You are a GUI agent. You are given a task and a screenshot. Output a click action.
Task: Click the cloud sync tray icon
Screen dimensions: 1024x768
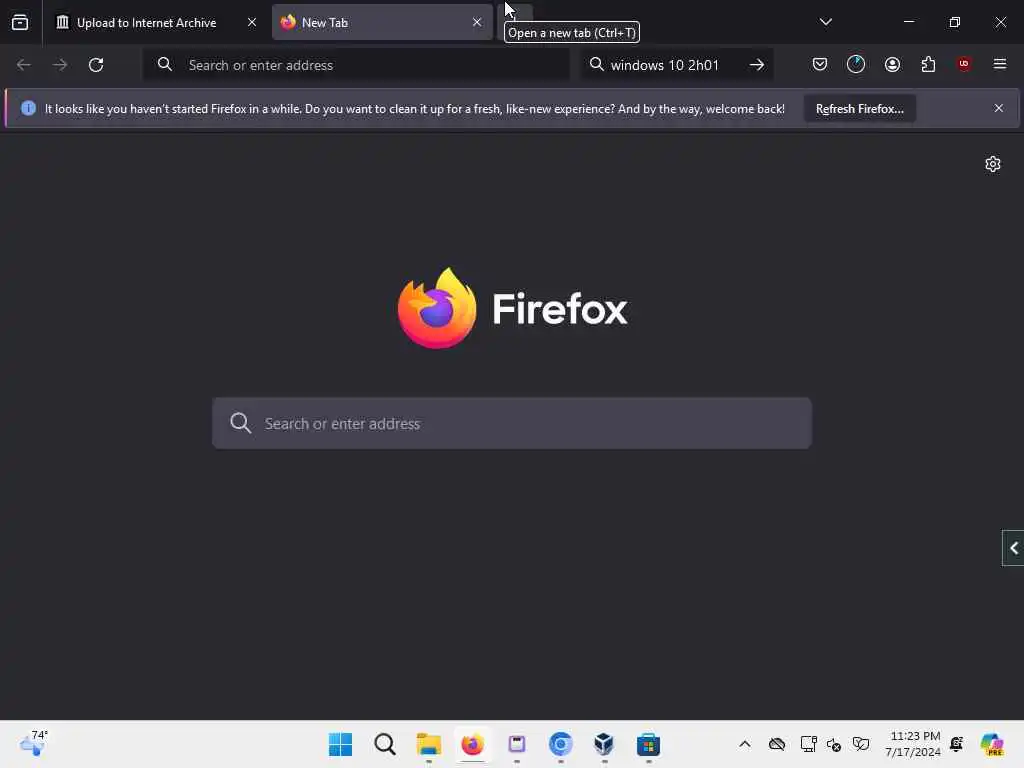click(x=776, y=744)
